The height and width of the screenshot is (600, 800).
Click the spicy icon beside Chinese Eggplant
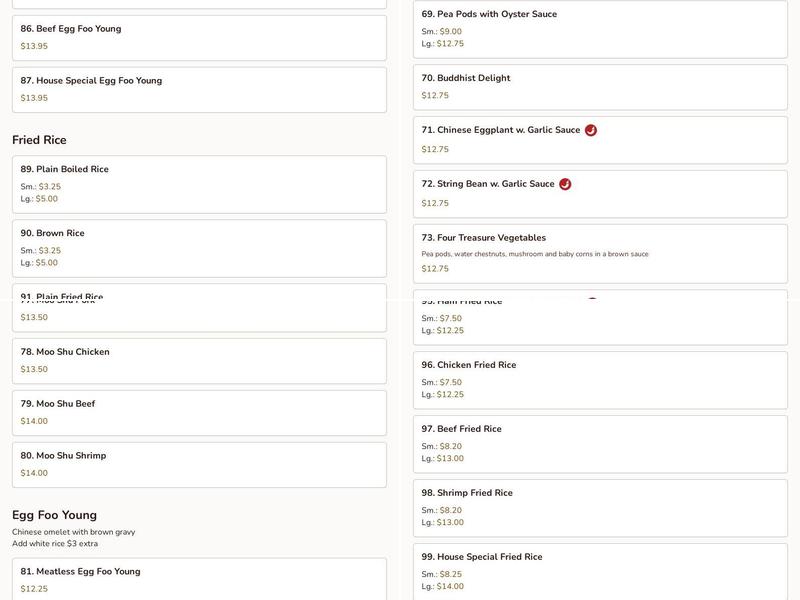pyautogui.click(x=591, y=130)
